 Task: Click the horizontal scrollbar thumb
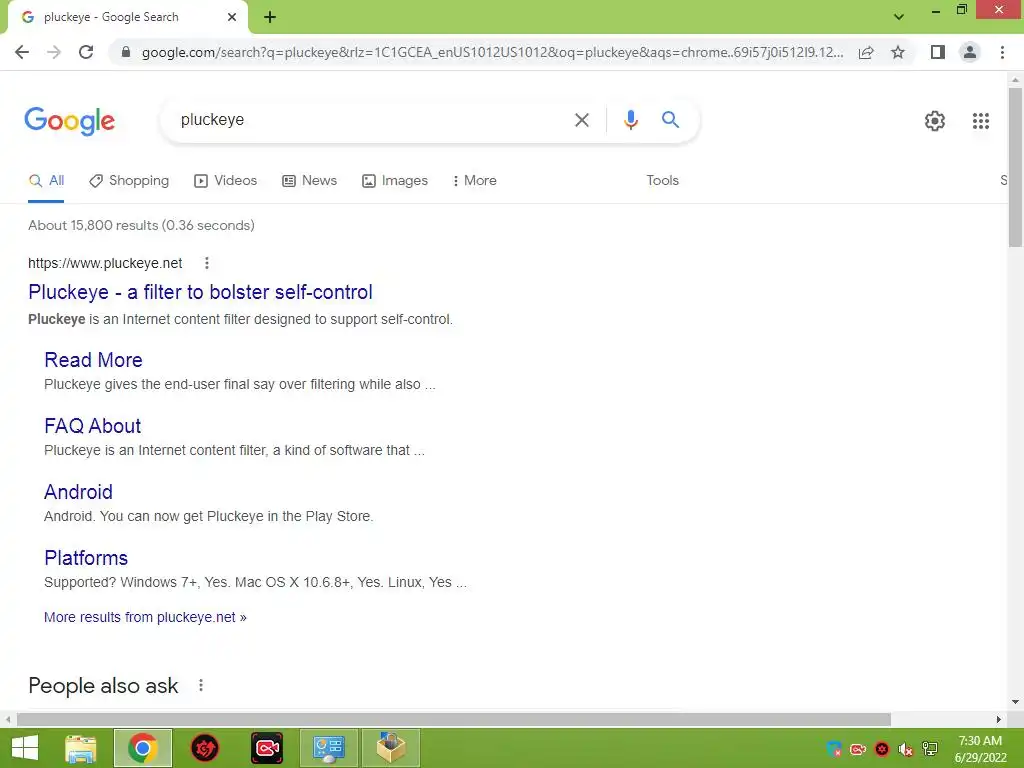pyautogui.click(x=454, y=719)
